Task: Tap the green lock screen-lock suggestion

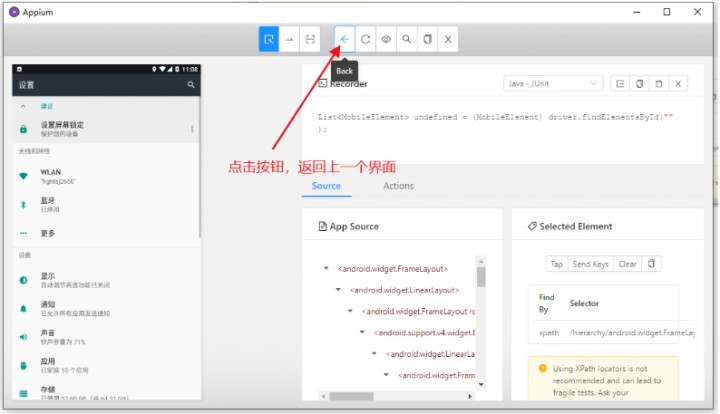Action: pos(23,129)
